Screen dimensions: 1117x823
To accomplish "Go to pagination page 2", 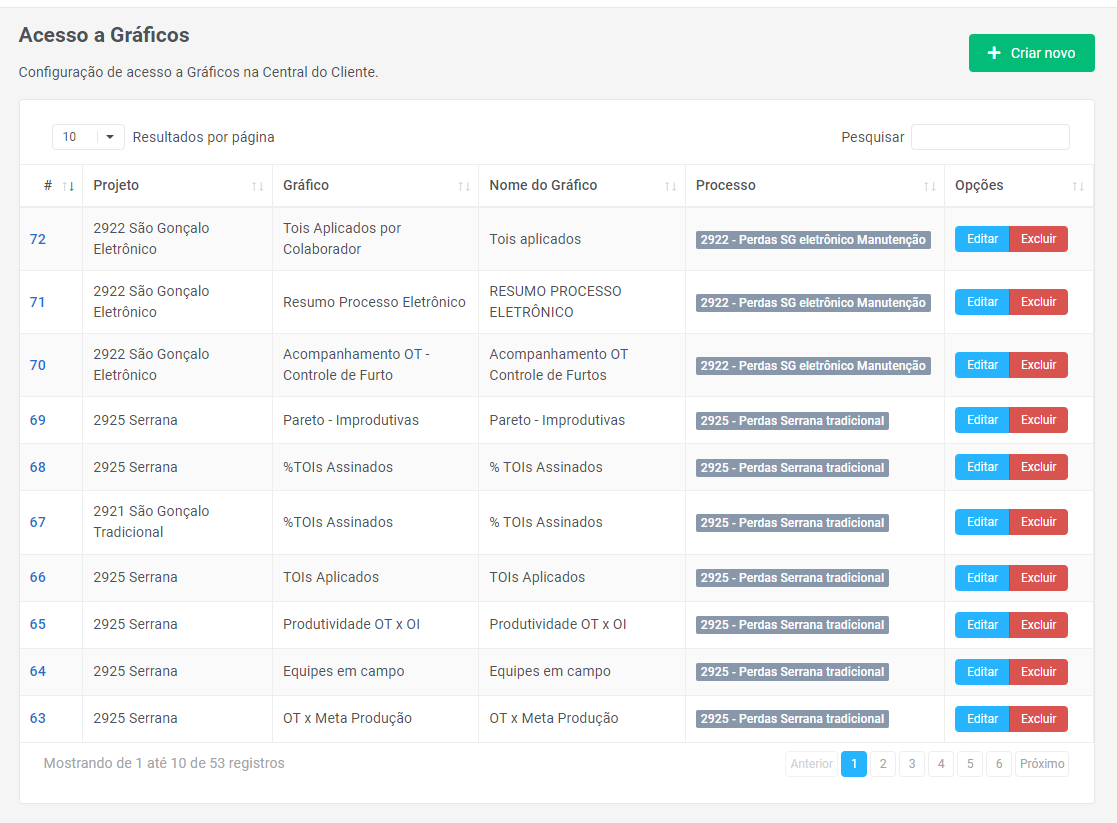I will point(882,764).
